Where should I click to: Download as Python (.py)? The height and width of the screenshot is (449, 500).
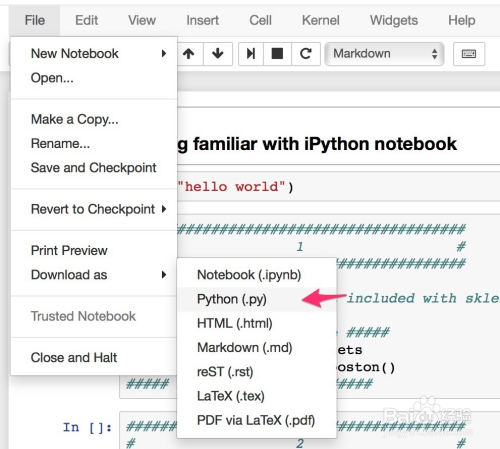(257, 299)
